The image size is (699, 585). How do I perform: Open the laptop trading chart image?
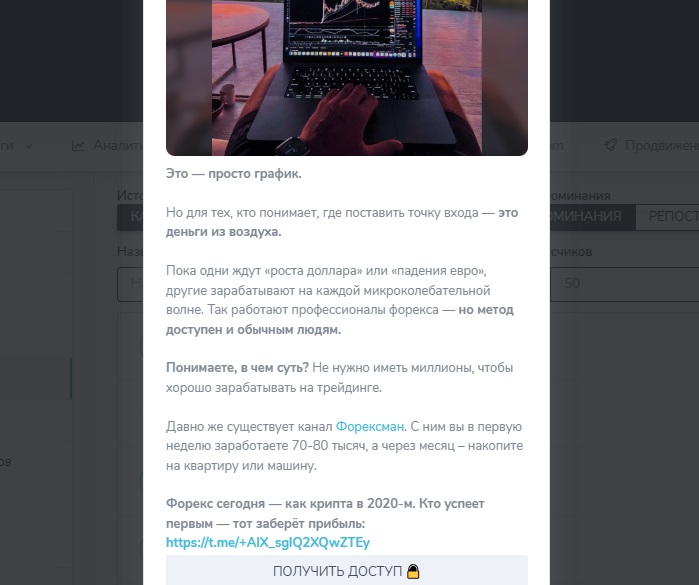(346, 78)
